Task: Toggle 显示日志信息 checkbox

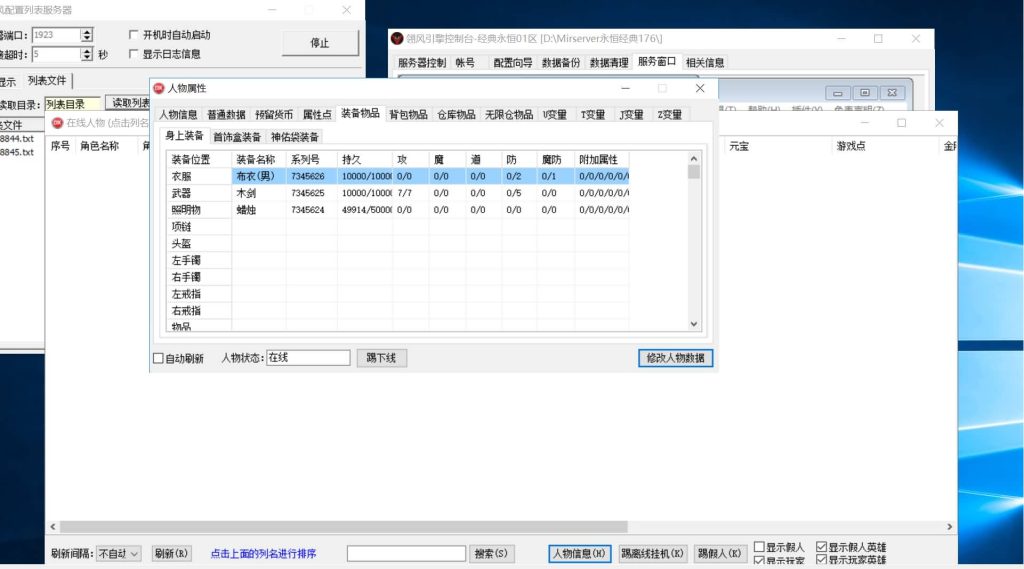Action: coord(134,54)
